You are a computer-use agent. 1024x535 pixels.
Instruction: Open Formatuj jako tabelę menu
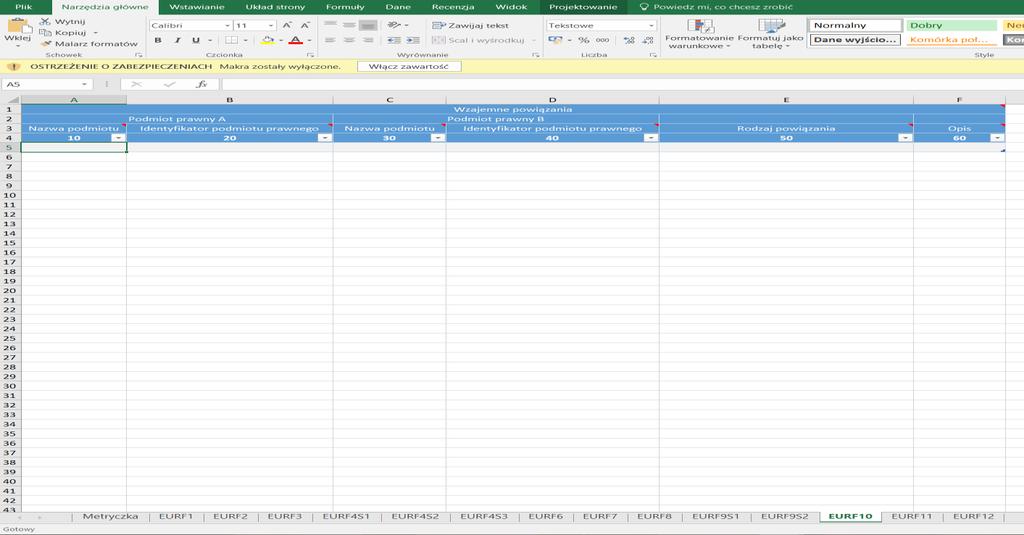pos(771,34)
